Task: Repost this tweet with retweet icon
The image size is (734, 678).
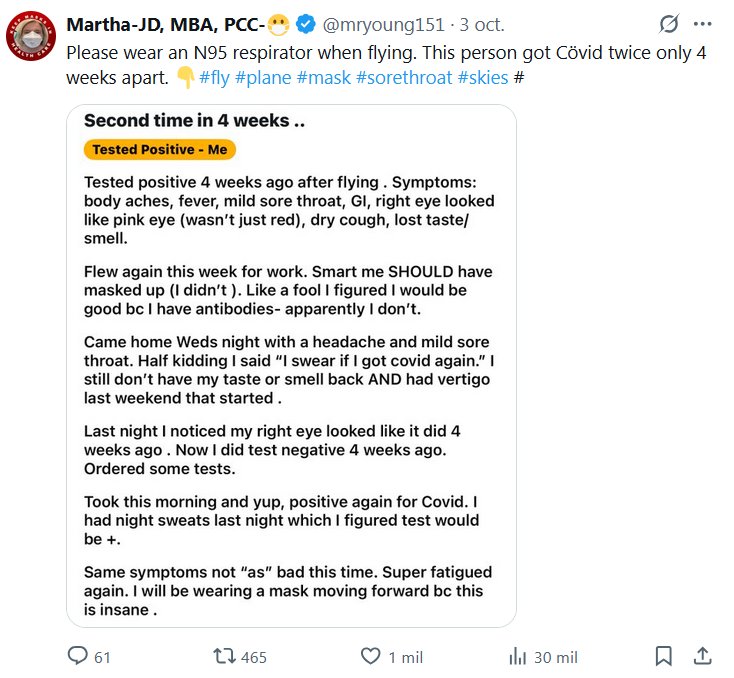Action: click(x=227, y=656)
